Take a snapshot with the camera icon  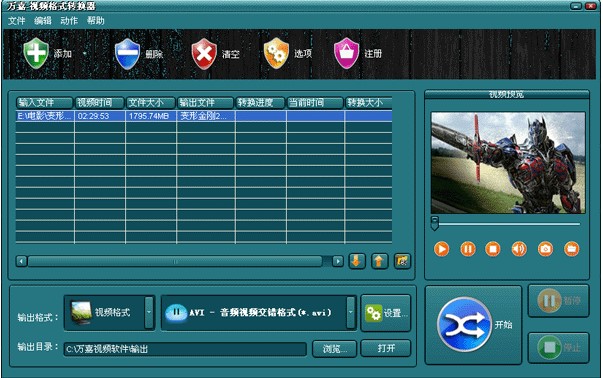tap(545, 249)
